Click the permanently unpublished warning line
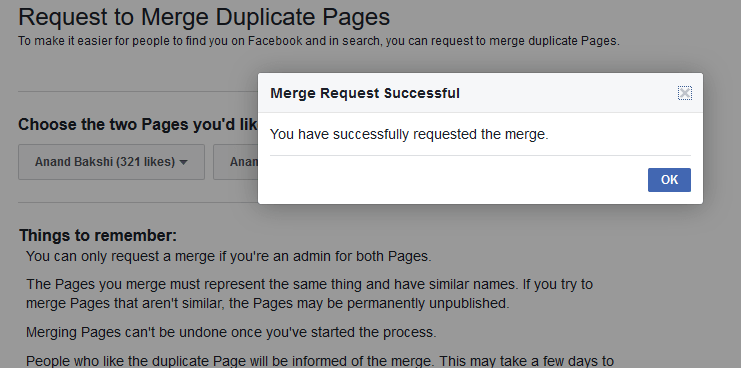Image resolution: width=741 pixels, height=368 pixels. coord(267,303)
